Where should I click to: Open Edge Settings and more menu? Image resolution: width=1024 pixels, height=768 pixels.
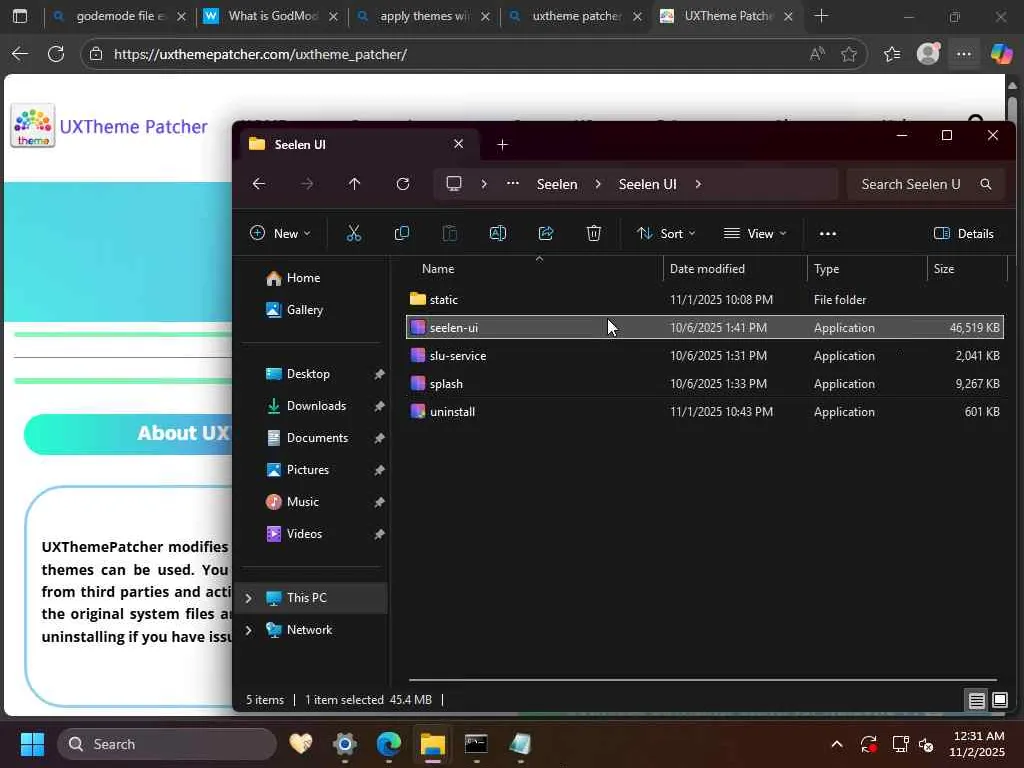click(964, 54)
